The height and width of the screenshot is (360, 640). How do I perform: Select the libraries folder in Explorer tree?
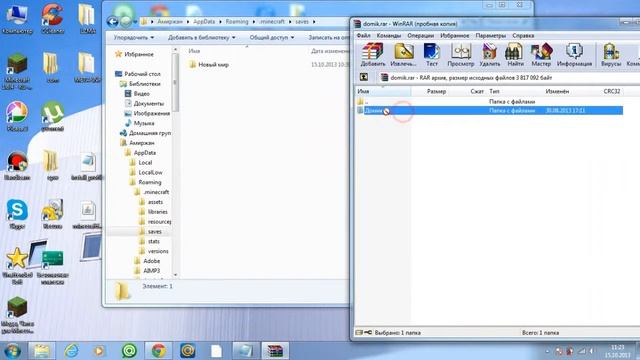click(153, 212)
